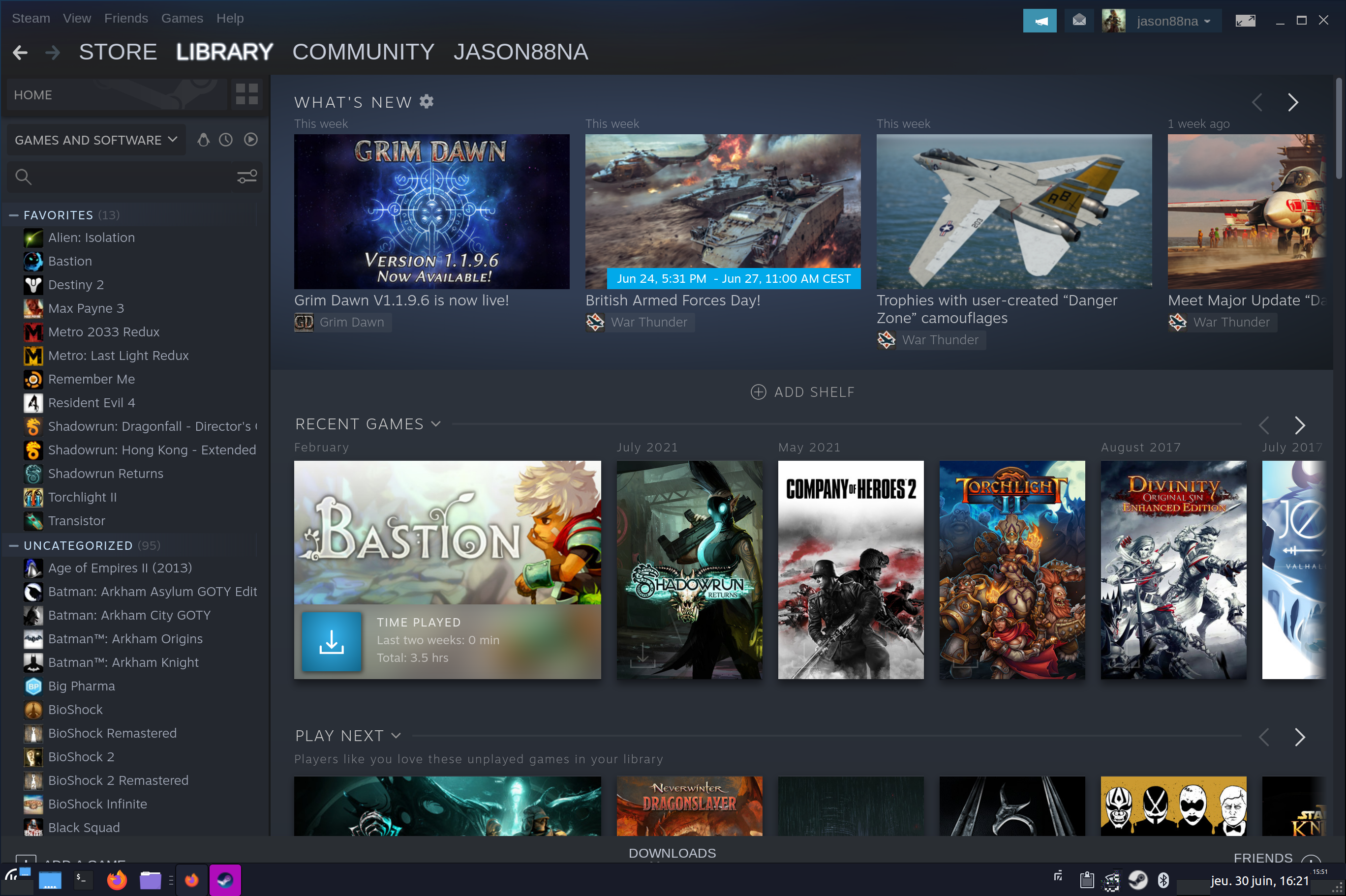Image resolution: width=1346 pixels, height=896 pixels.
Task: Show next Play Next page
Action: (1300, 737)
